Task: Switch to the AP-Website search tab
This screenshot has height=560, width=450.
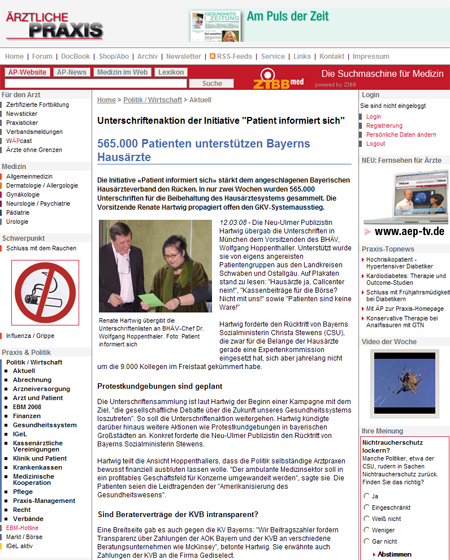Action: 27,72
